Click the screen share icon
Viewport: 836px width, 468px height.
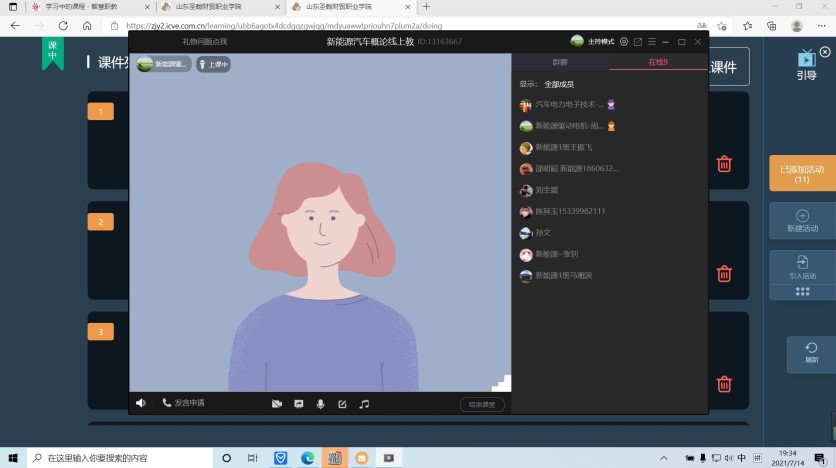(x=298, y=404)
